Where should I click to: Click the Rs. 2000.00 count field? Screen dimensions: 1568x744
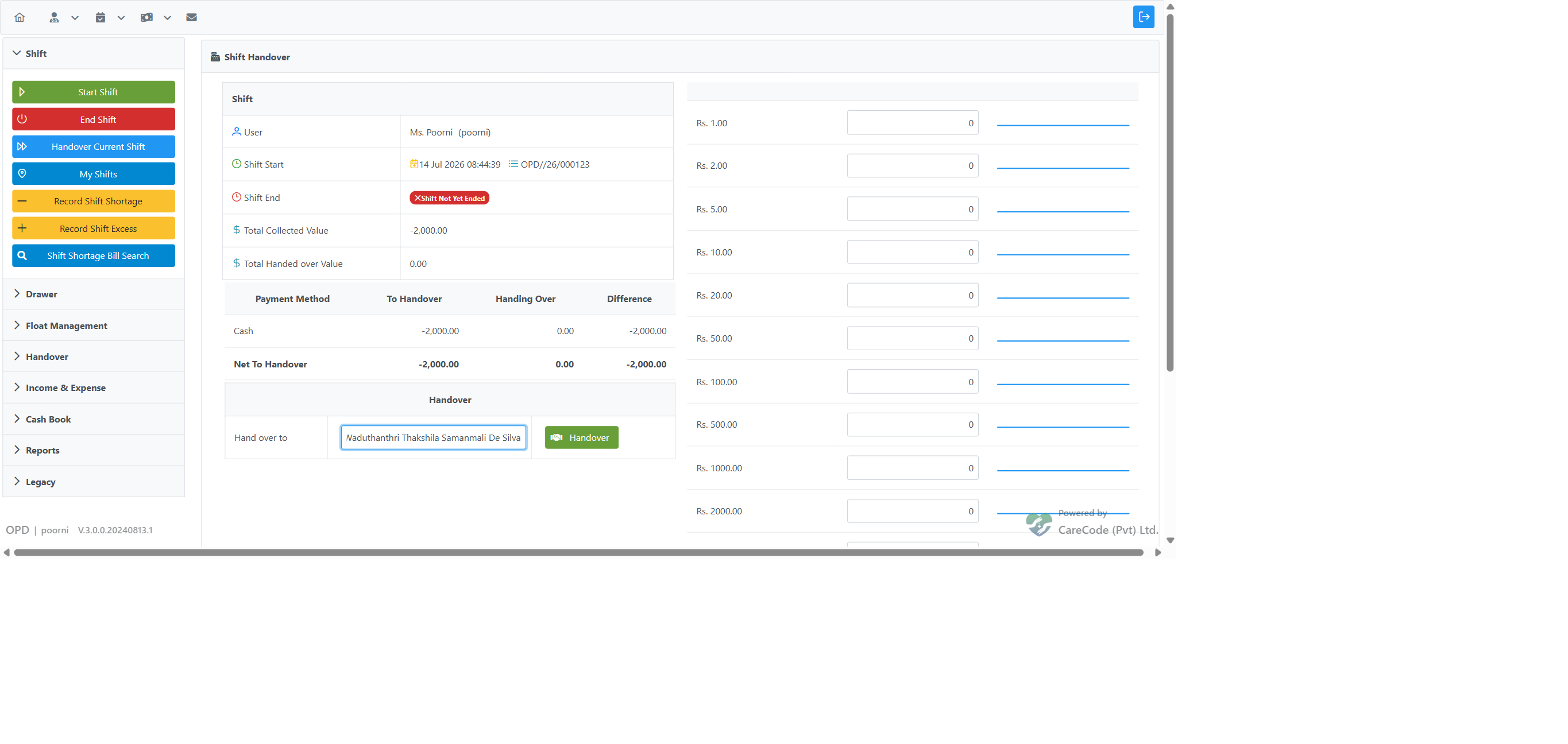tap(913, 511)
